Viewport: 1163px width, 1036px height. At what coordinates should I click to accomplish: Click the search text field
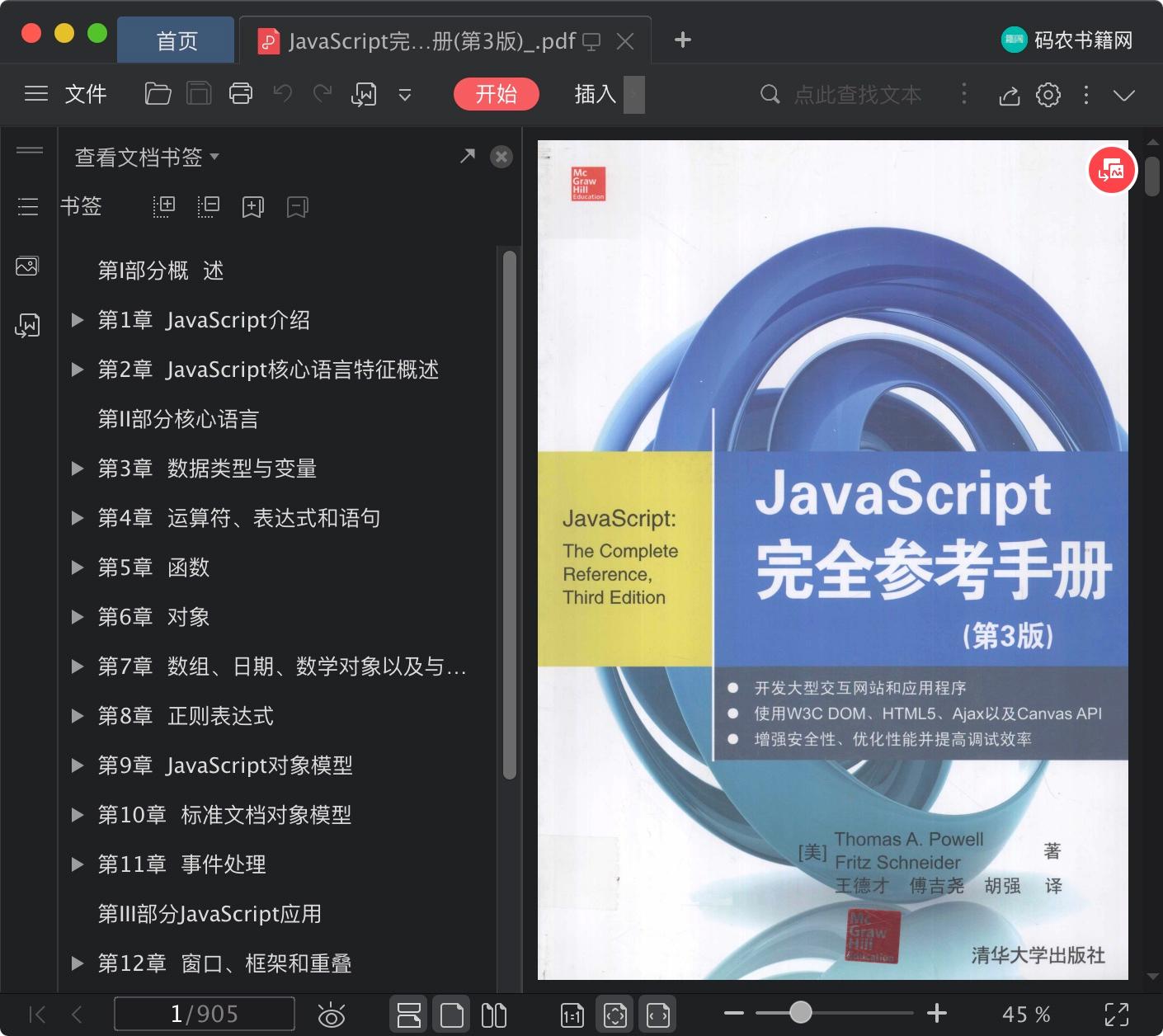(858, 95)
